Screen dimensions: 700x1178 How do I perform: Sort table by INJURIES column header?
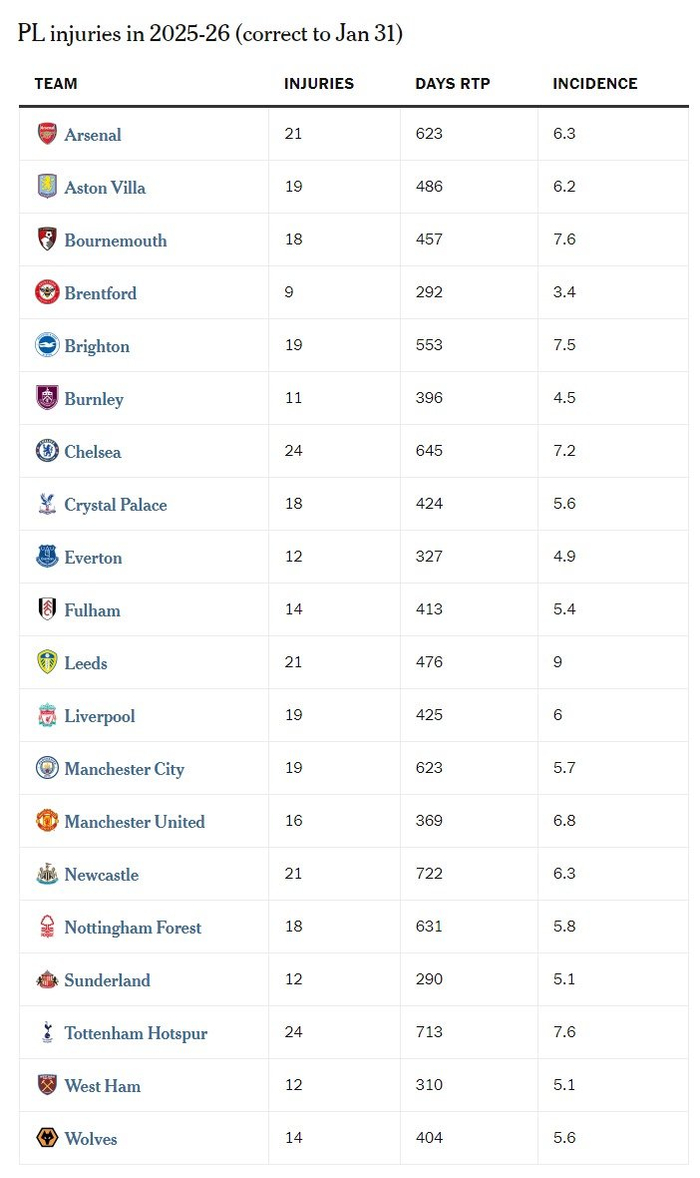pyautogui.click(x=319, y=84)
